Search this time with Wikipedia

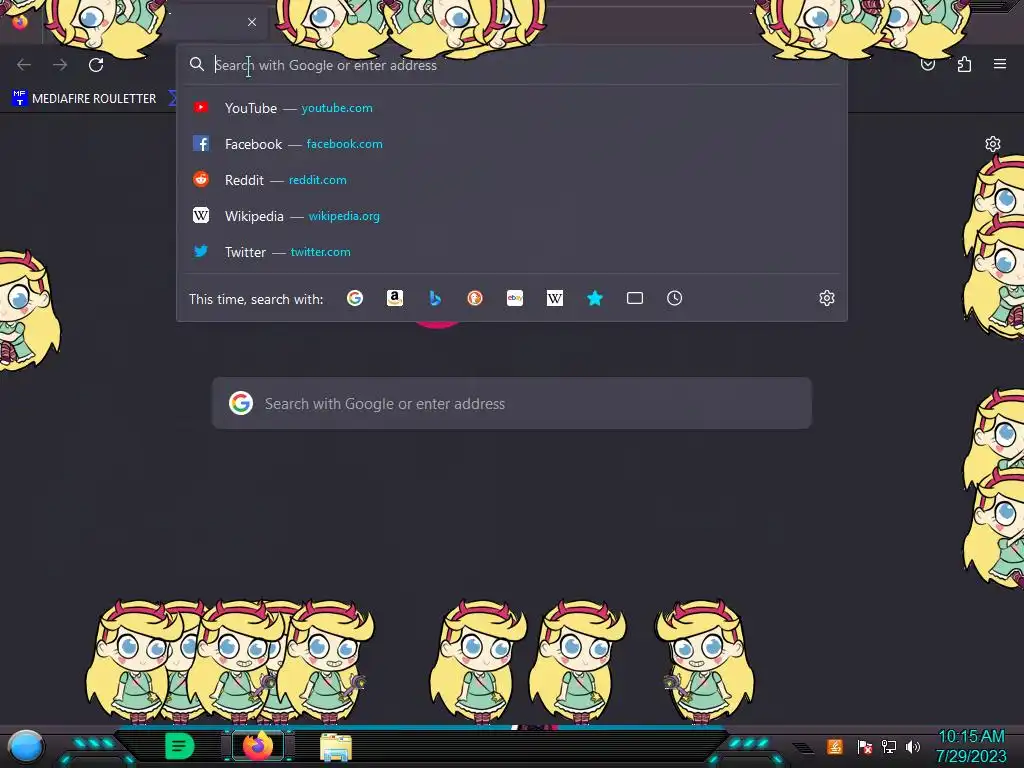(x=554, y=298)
